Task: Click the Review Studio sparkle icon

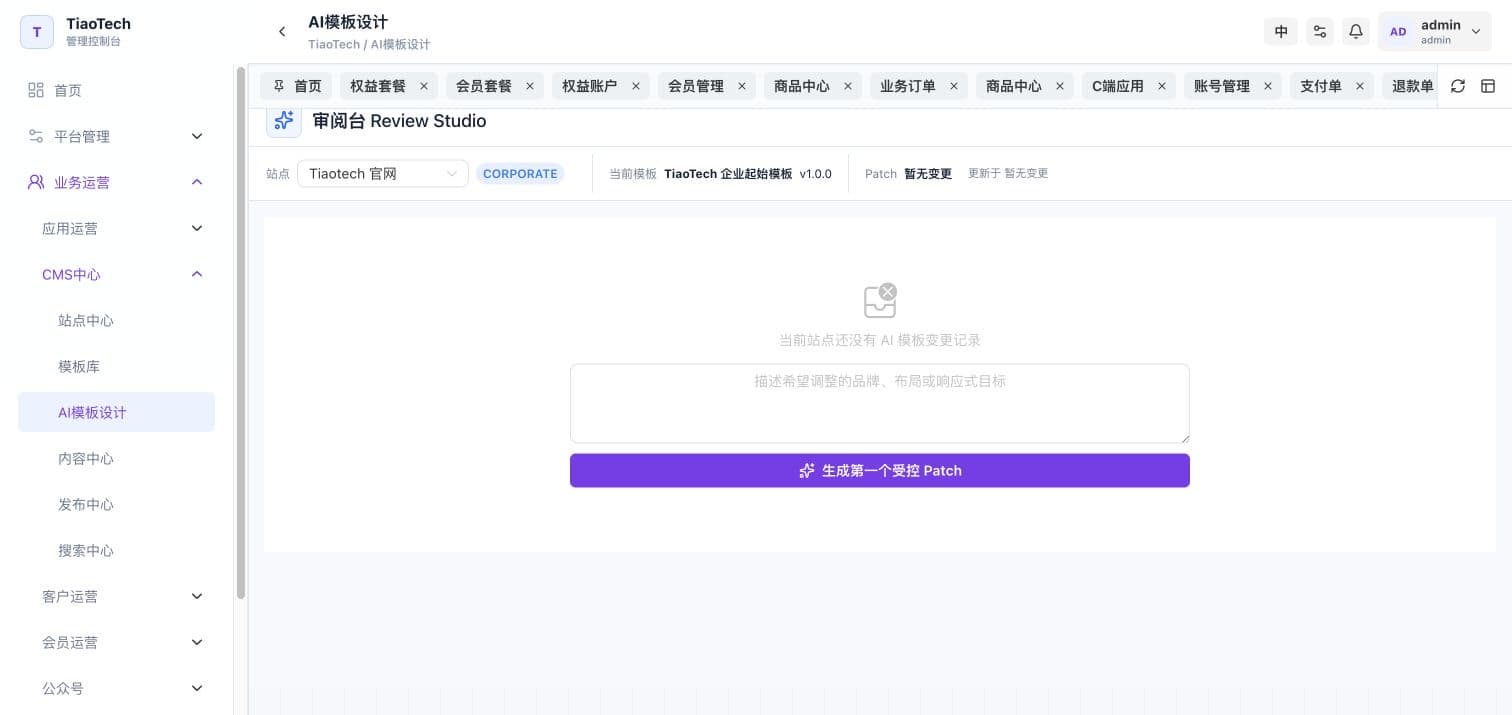Action: 284,121
